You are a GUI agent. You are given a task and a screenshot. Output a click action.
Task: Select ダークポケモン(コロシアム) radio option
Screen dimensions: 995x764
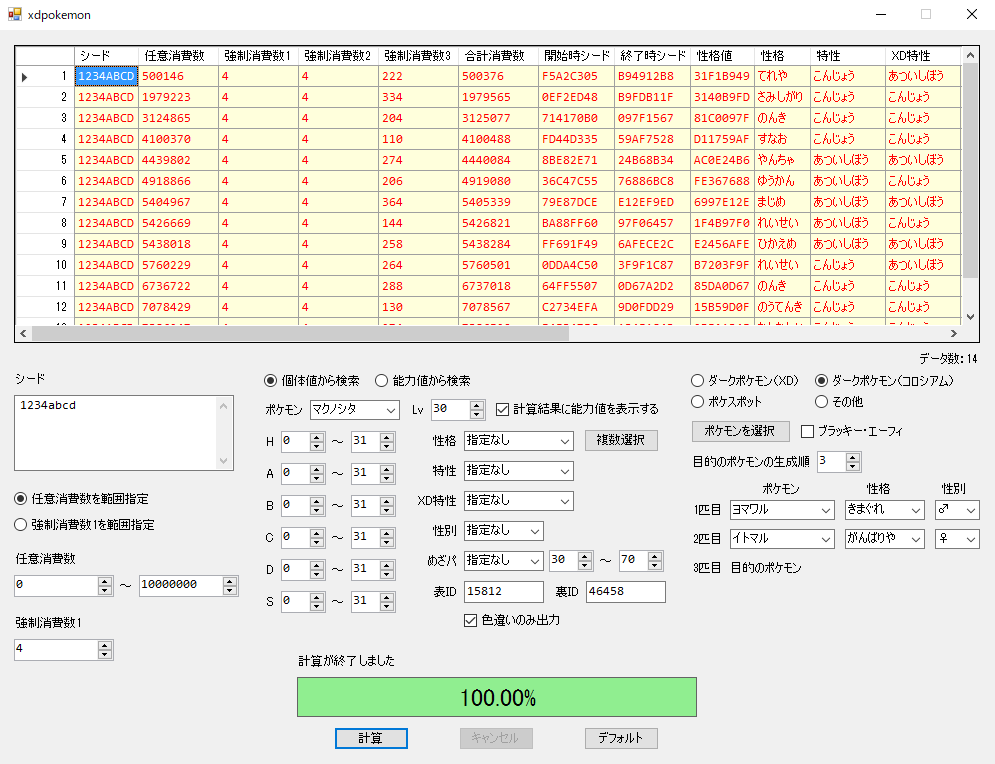coord(884,381)
